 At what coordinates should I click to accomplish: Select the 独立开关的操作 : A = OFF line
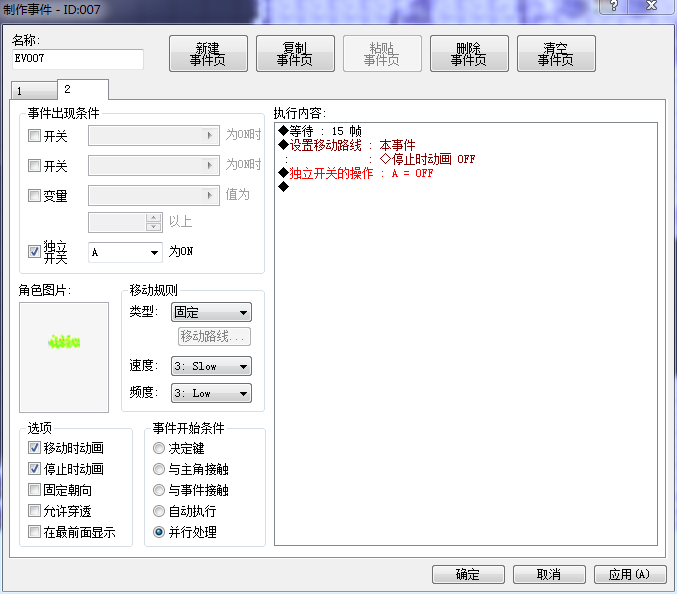356,173
